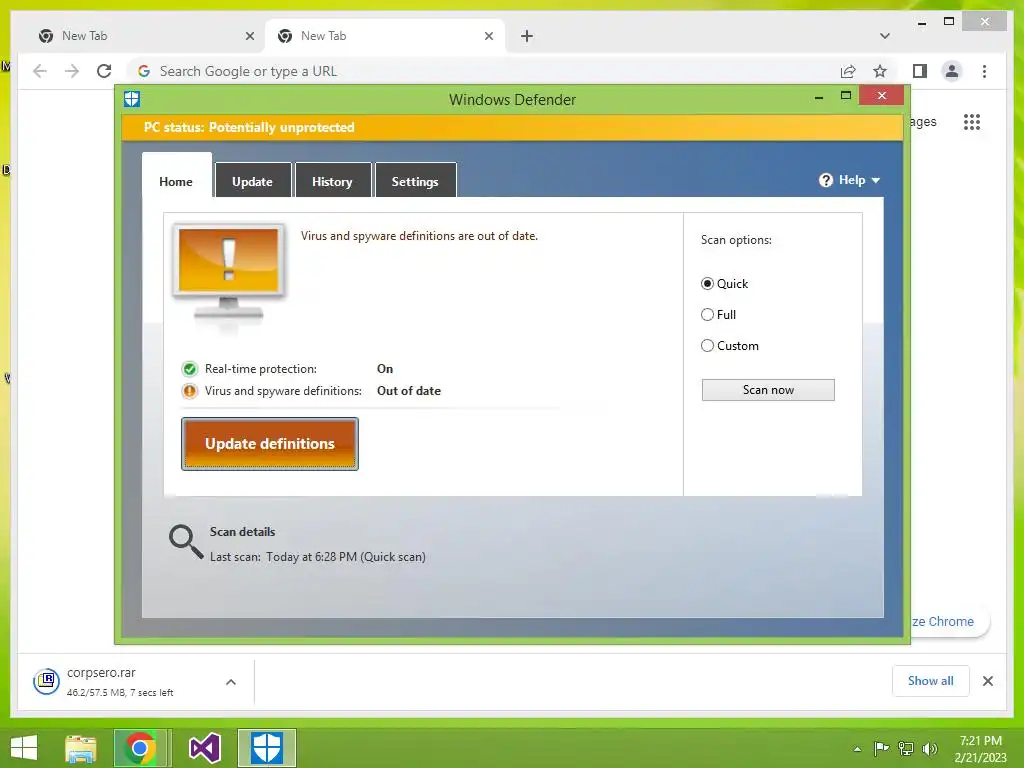Image resolution: width=1024 pixels, height=768 pixels.
Task: Click 'Out of date' status value
Action: 409,391
